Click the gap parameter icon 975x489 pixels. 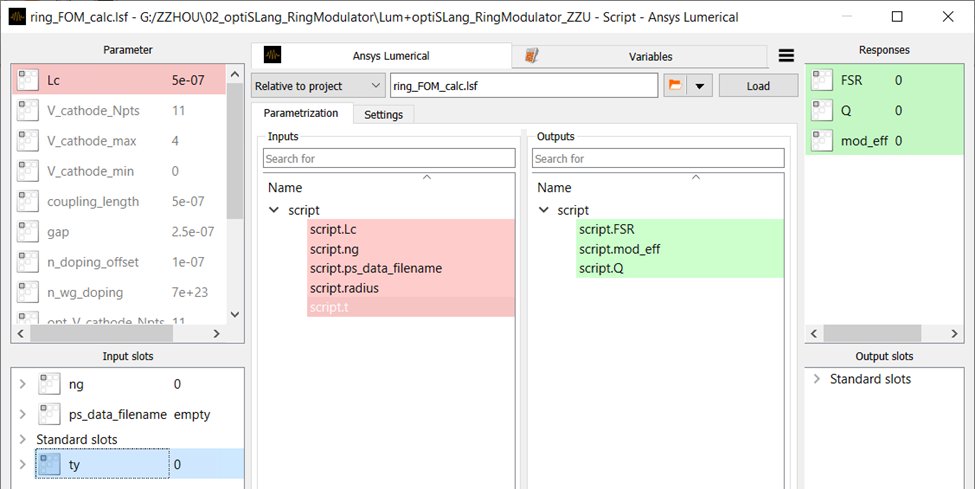coord(28,232)
